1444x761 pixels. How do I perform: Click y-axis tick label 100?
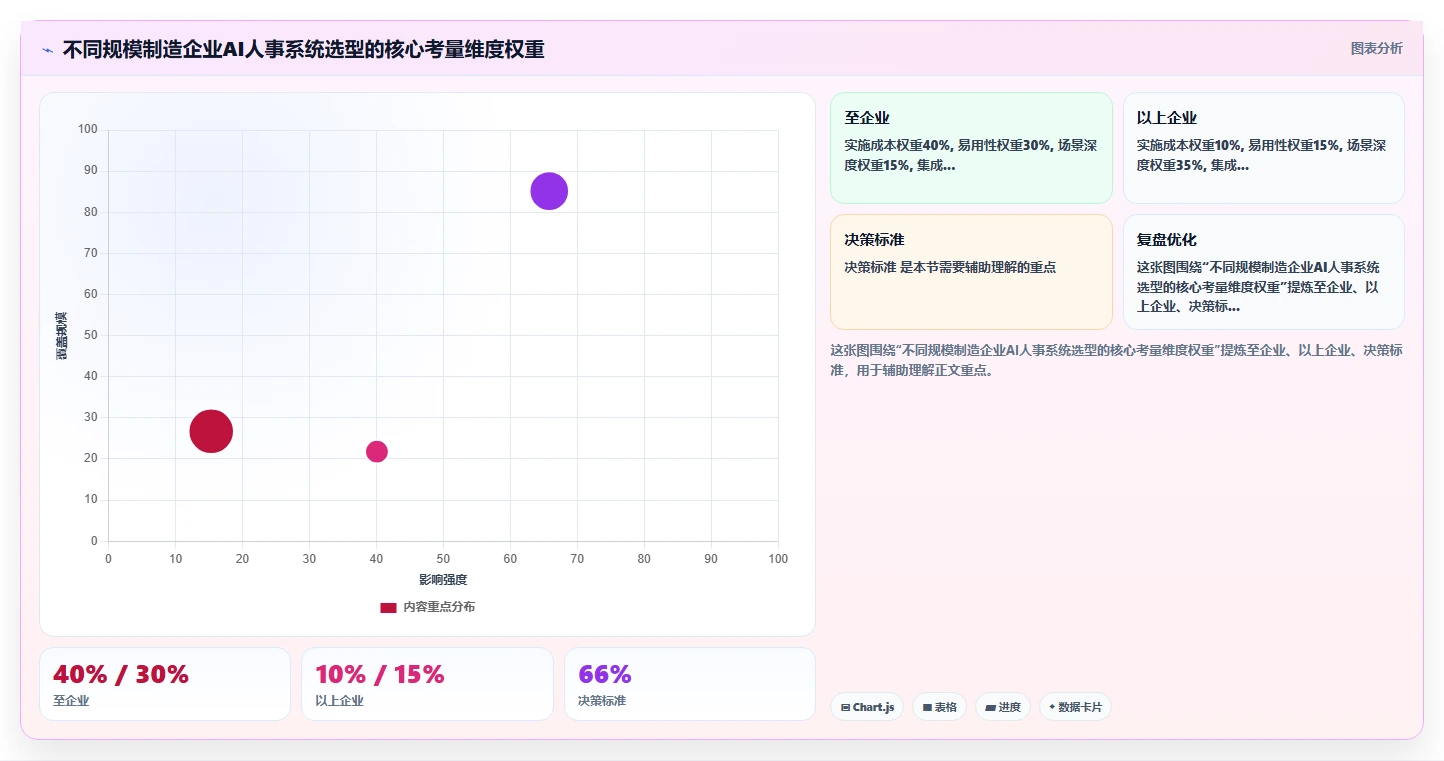[x=88, y=129]
